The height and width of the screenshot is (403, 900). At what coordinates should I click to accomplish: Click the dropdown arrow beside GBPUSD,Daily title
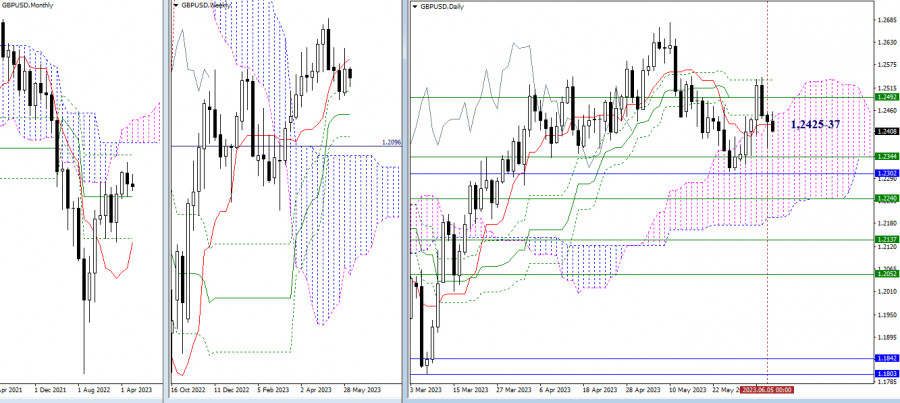click(x=413, y=6)
